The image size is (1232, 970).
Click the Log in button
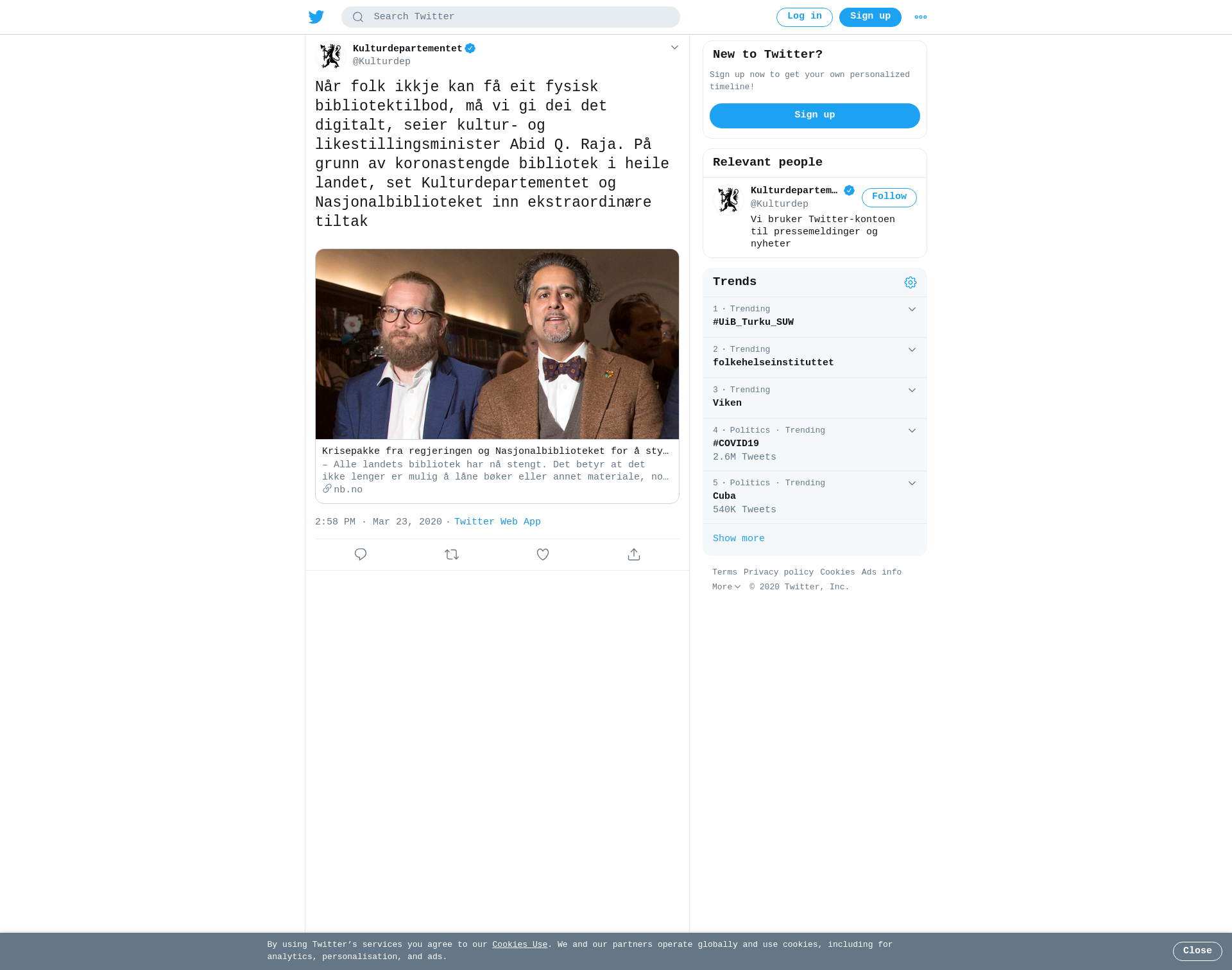coord(805,17)
